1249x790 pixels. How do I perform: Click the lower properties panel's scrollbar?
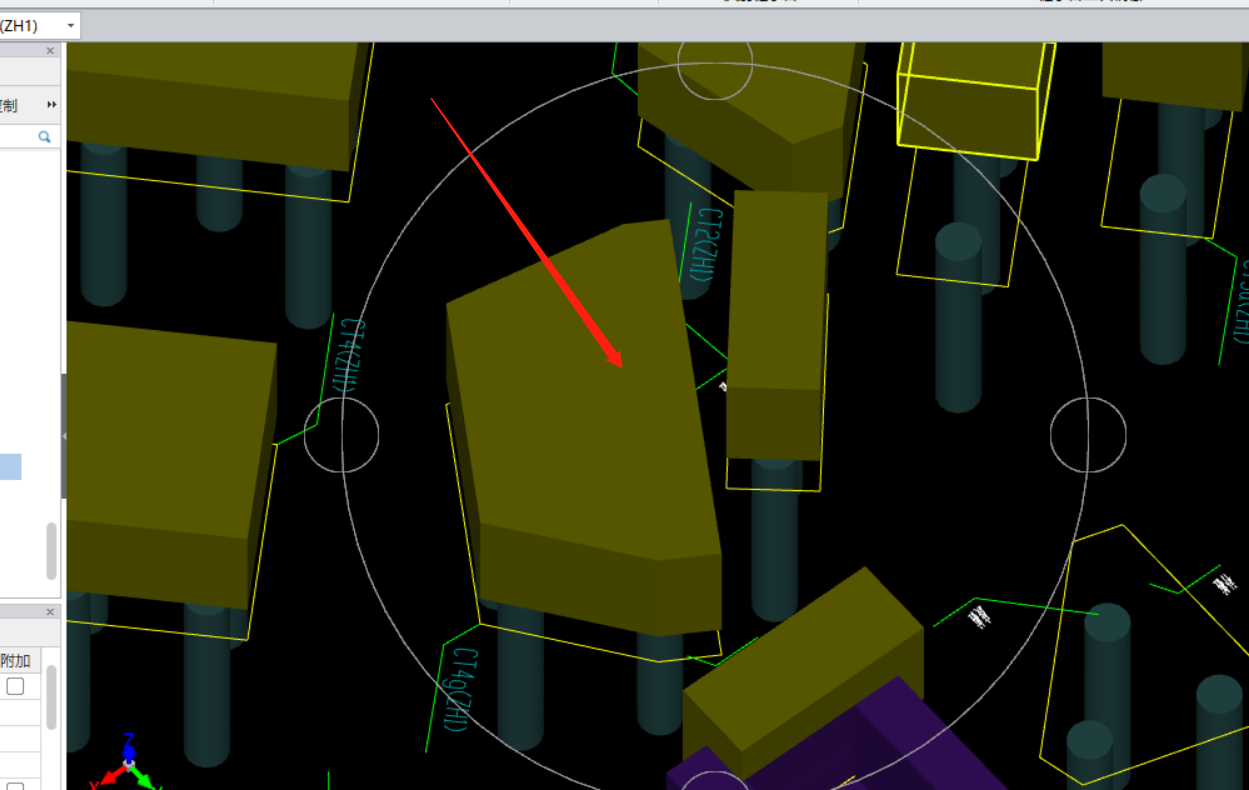click(x=52, y=695)
